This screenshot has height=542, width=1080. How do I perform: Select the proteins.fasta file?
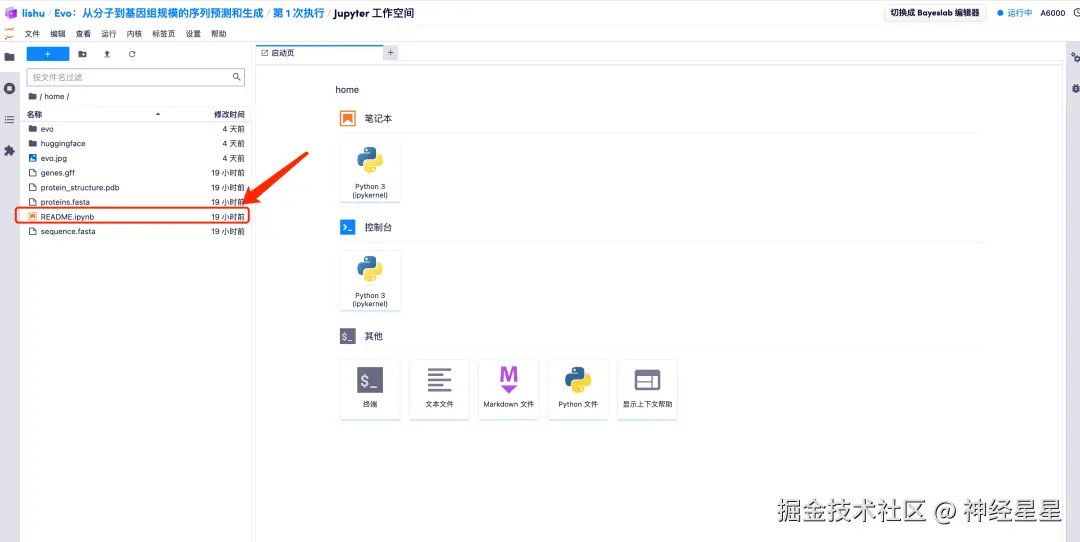[136, 202]
